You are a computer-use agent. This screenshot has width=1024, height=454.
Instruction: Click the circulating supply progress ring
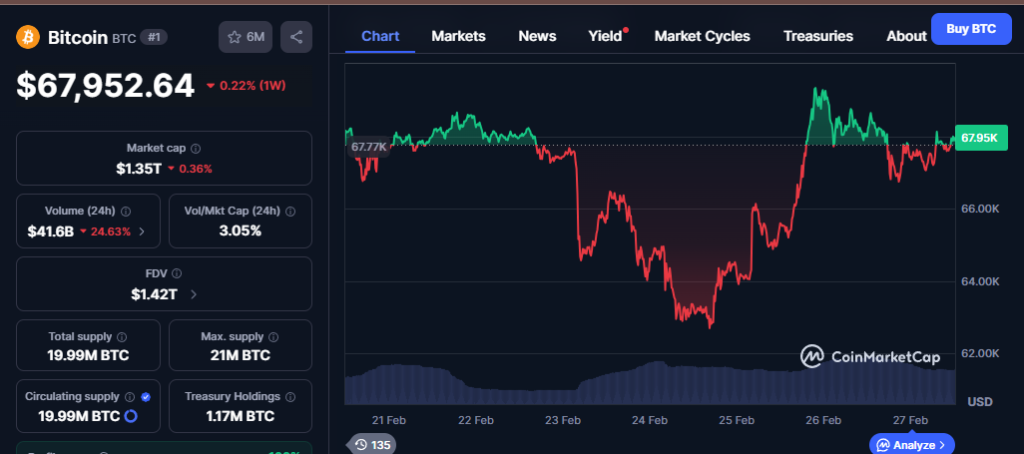130,416
